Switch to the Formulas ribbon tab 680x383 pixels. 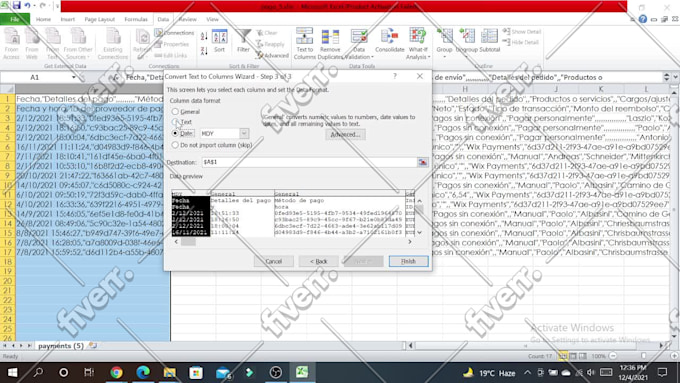(x=136, y=19)
